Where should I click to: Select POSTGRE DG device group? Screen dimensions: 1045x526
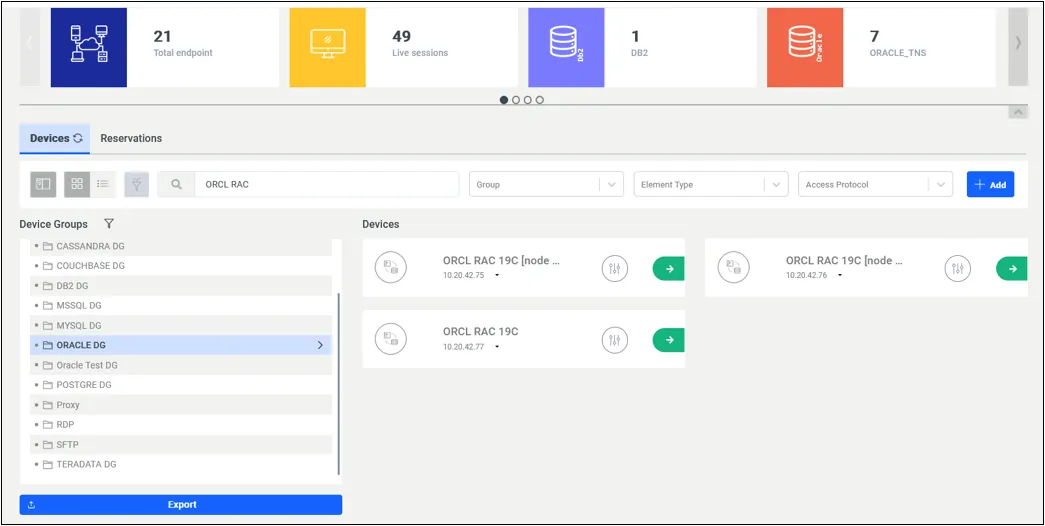pyautogui.click(x=181, y=385)
